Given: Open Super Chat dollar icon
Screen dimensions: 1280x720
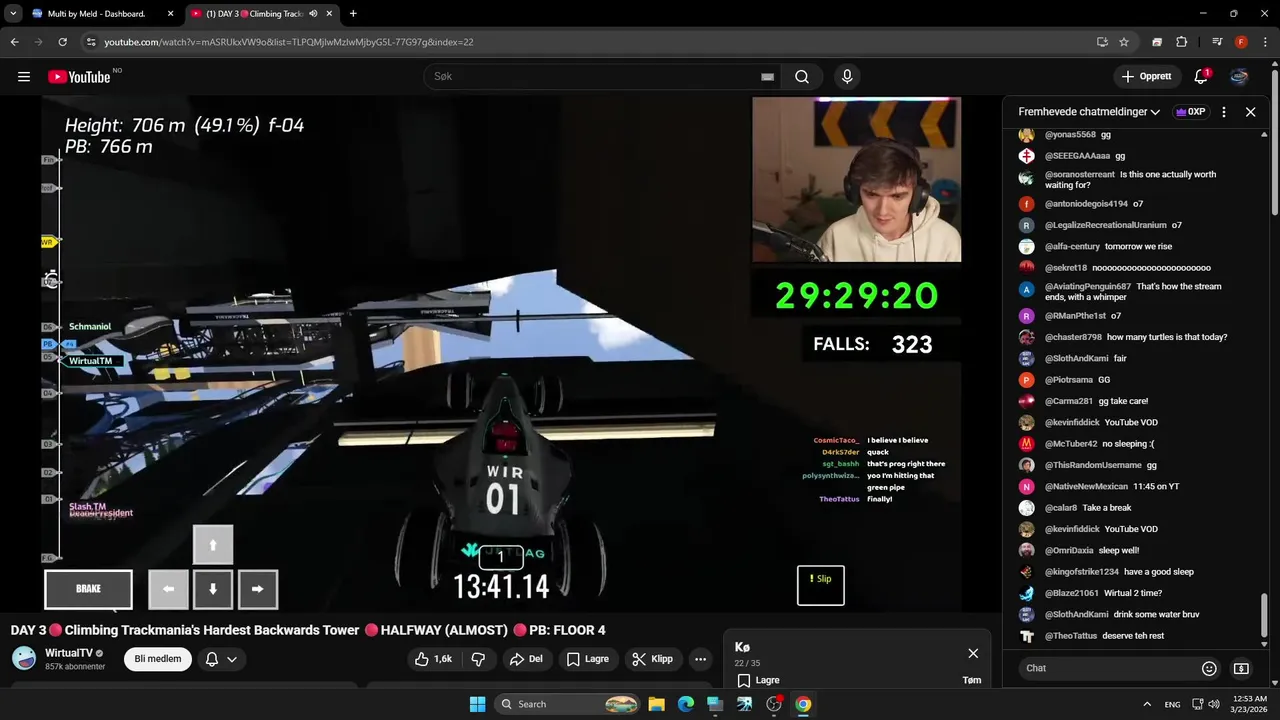Looking at the screenshot, I should [1241, 668].
